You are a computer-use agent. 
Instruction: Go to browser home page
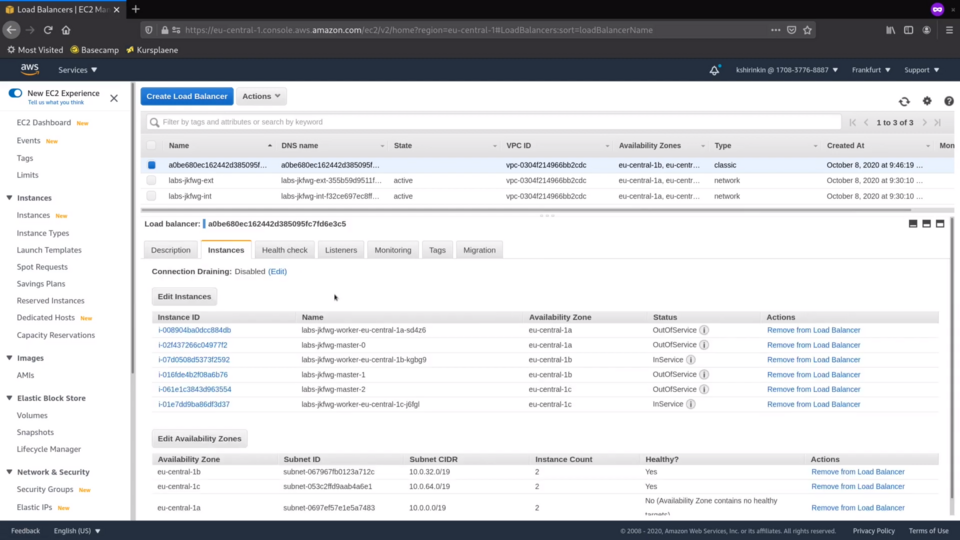(x=66, y=30)
